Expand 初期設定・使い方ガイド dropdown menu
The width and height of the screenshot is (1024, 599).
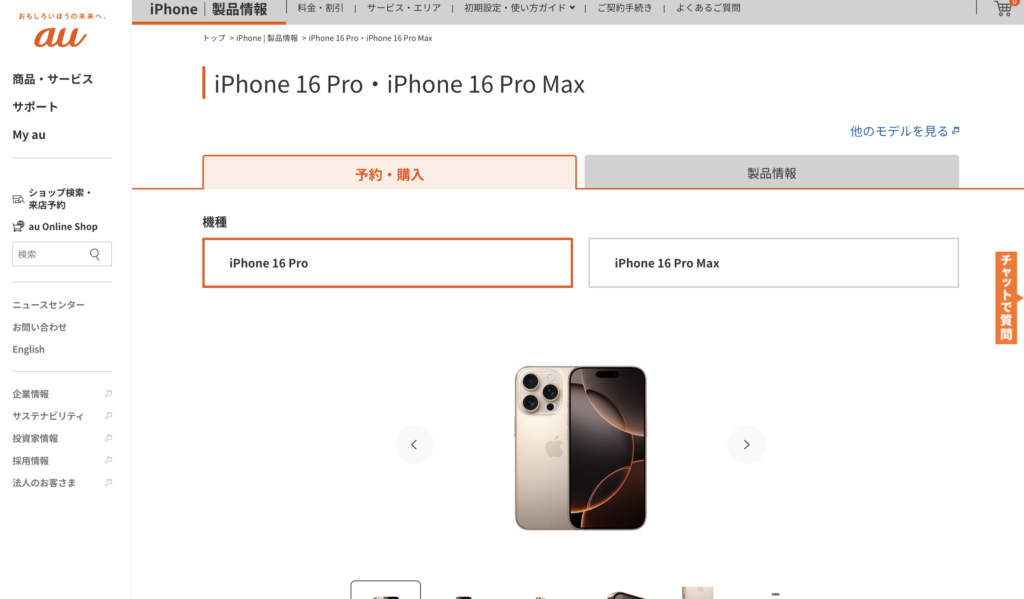[x=519, y=8]
